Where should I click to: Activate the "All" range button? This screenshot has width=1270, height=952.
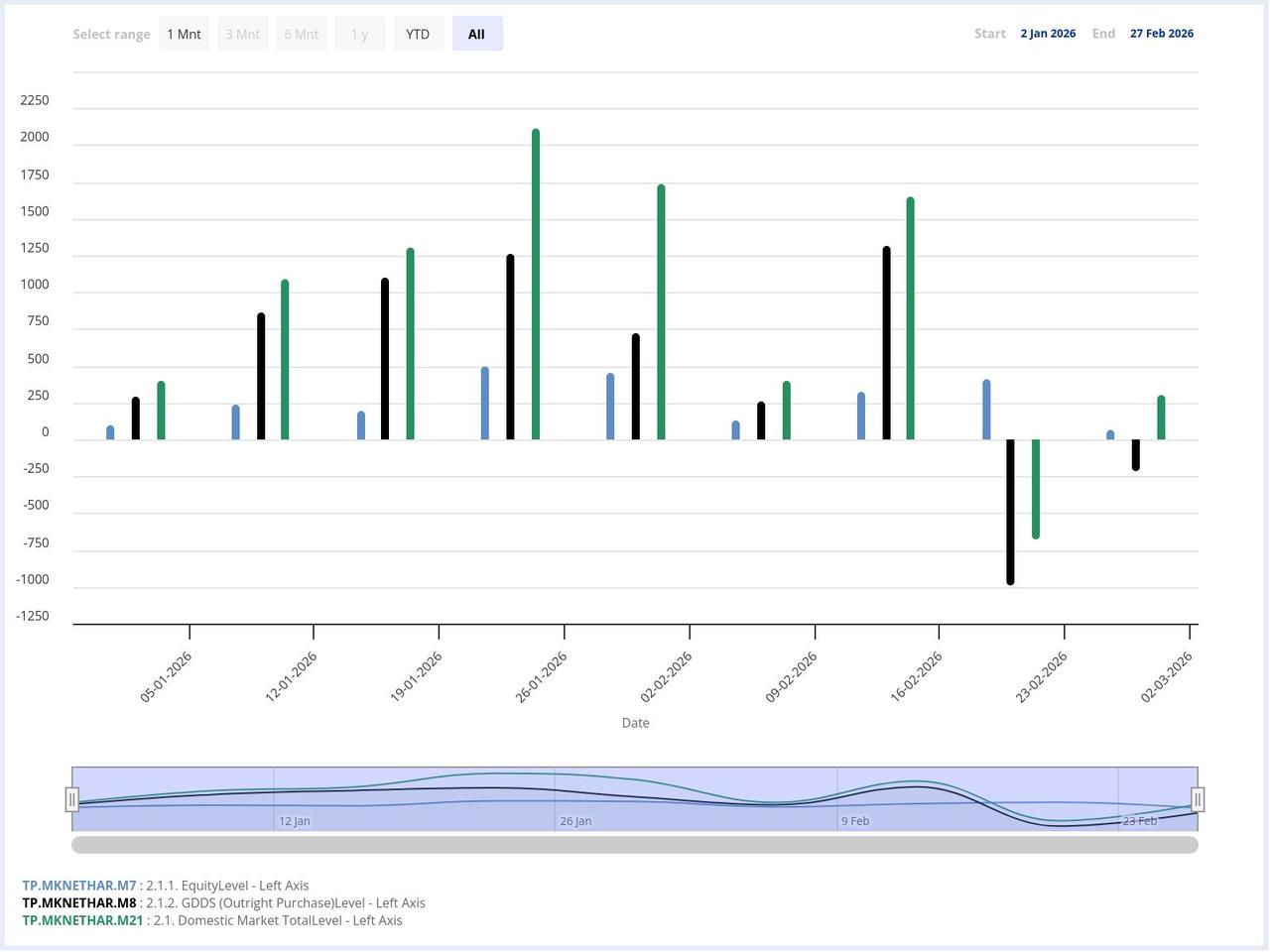point(477,33)
